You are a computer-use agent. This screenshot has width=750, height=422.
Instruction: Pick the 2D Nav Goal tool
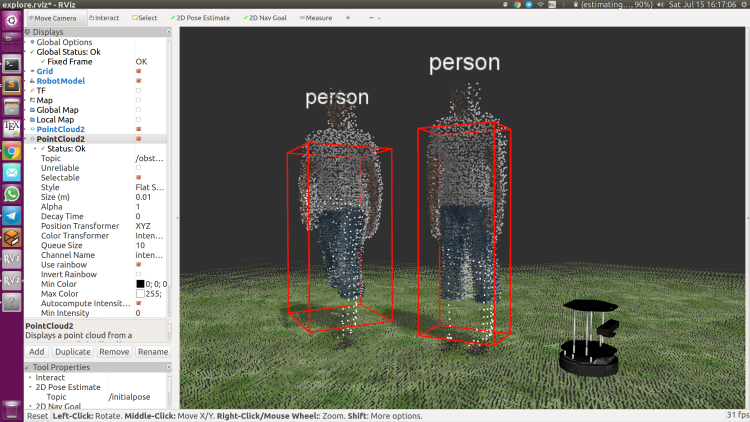(264, 18)
